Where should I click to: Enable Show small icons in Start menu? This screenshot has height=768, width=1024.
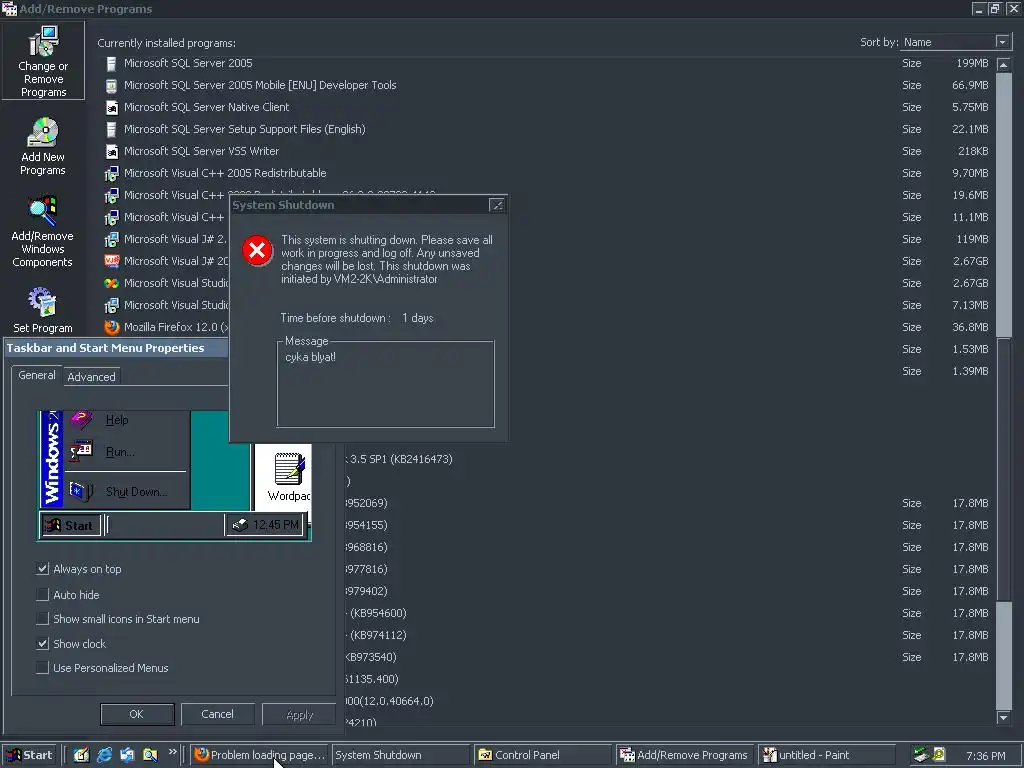pos(42,618)
